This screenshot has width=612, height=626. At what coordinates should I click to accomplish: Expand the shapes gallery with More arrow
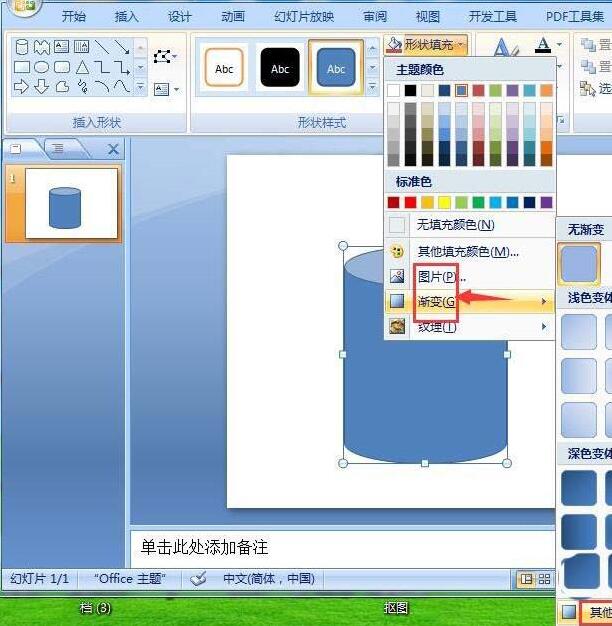point(141,87)
